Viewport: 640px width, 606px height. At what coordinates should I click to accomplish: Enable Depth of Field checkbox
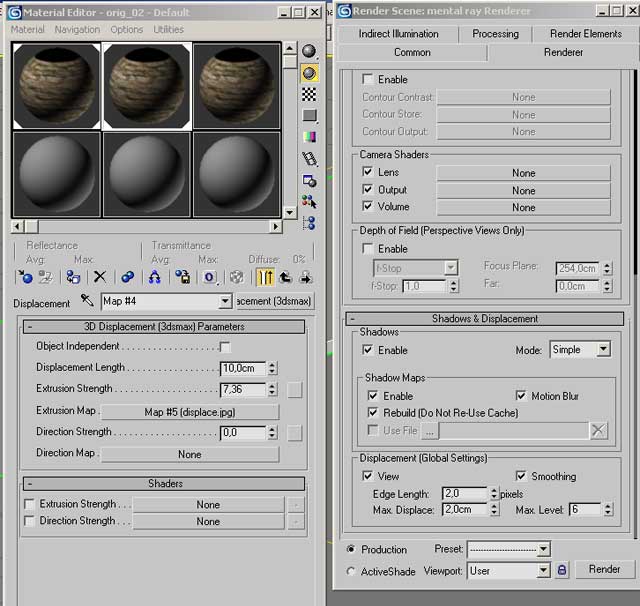click(367, 249)
